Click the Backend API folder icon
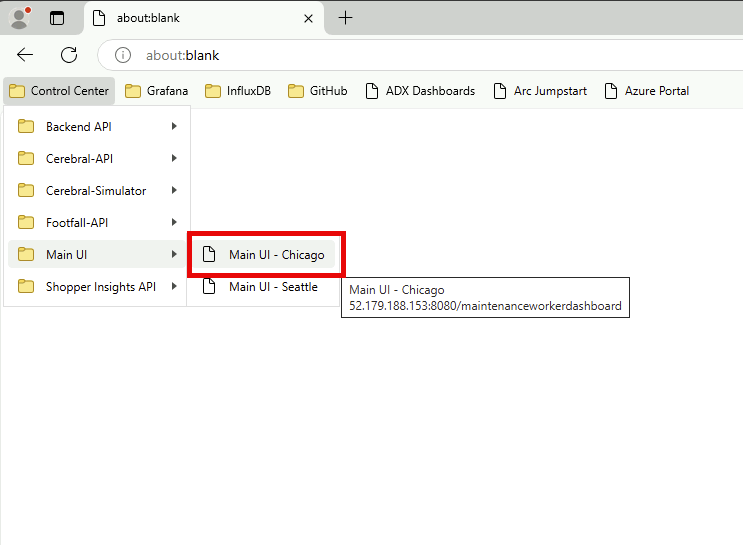Image resolution: width=743 pixels, height=545 pixels. [26, 127]
